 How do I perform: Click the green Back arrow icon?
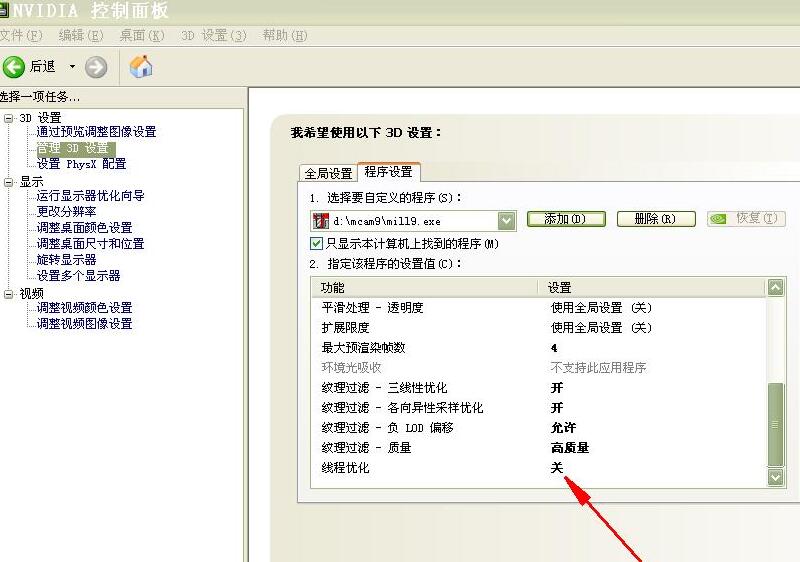pyautogui.click(x=14, y=67)
